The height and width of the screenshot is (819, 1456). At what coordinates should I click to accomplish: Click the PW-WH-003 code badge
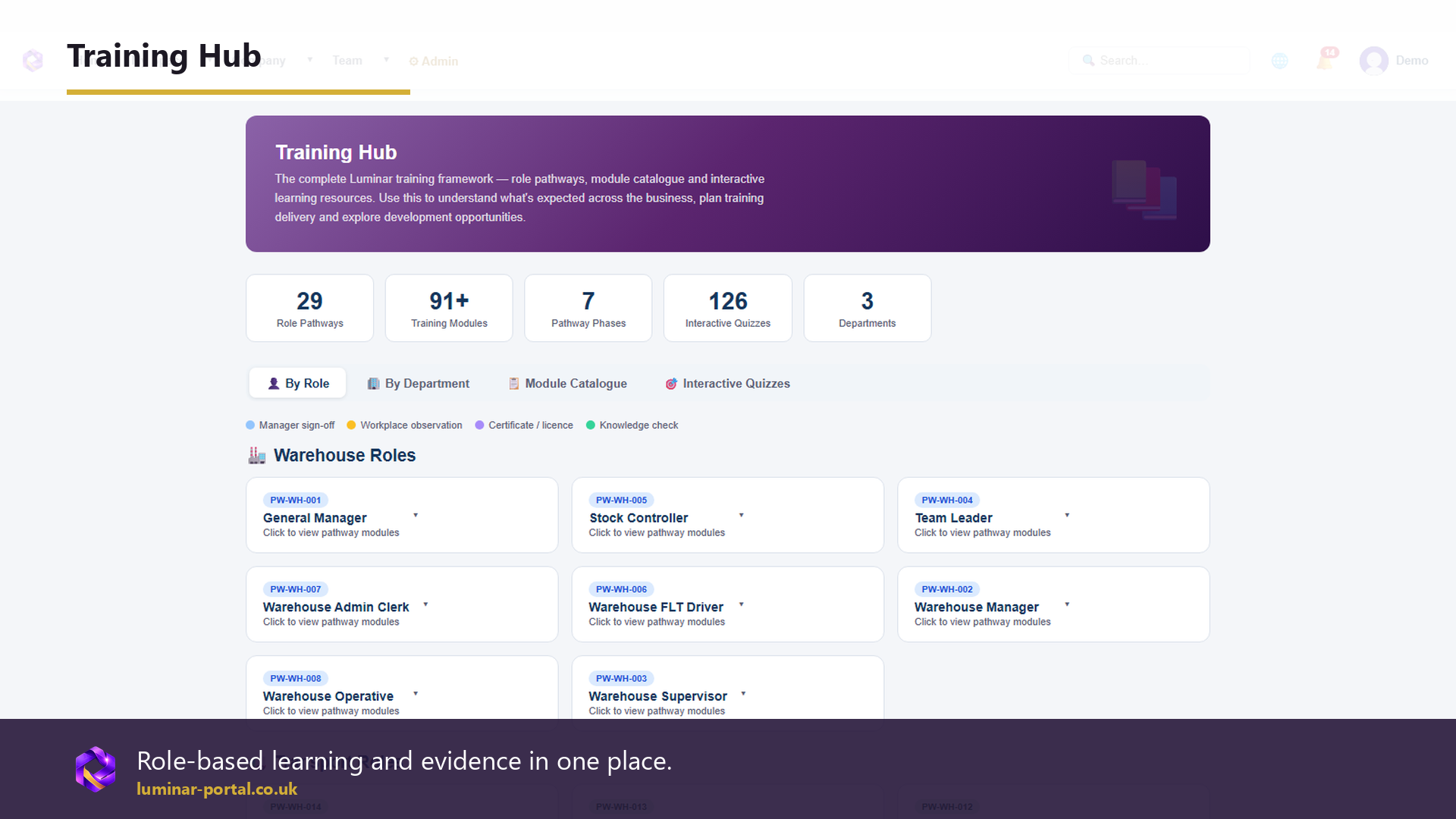(x=621, y=679)
